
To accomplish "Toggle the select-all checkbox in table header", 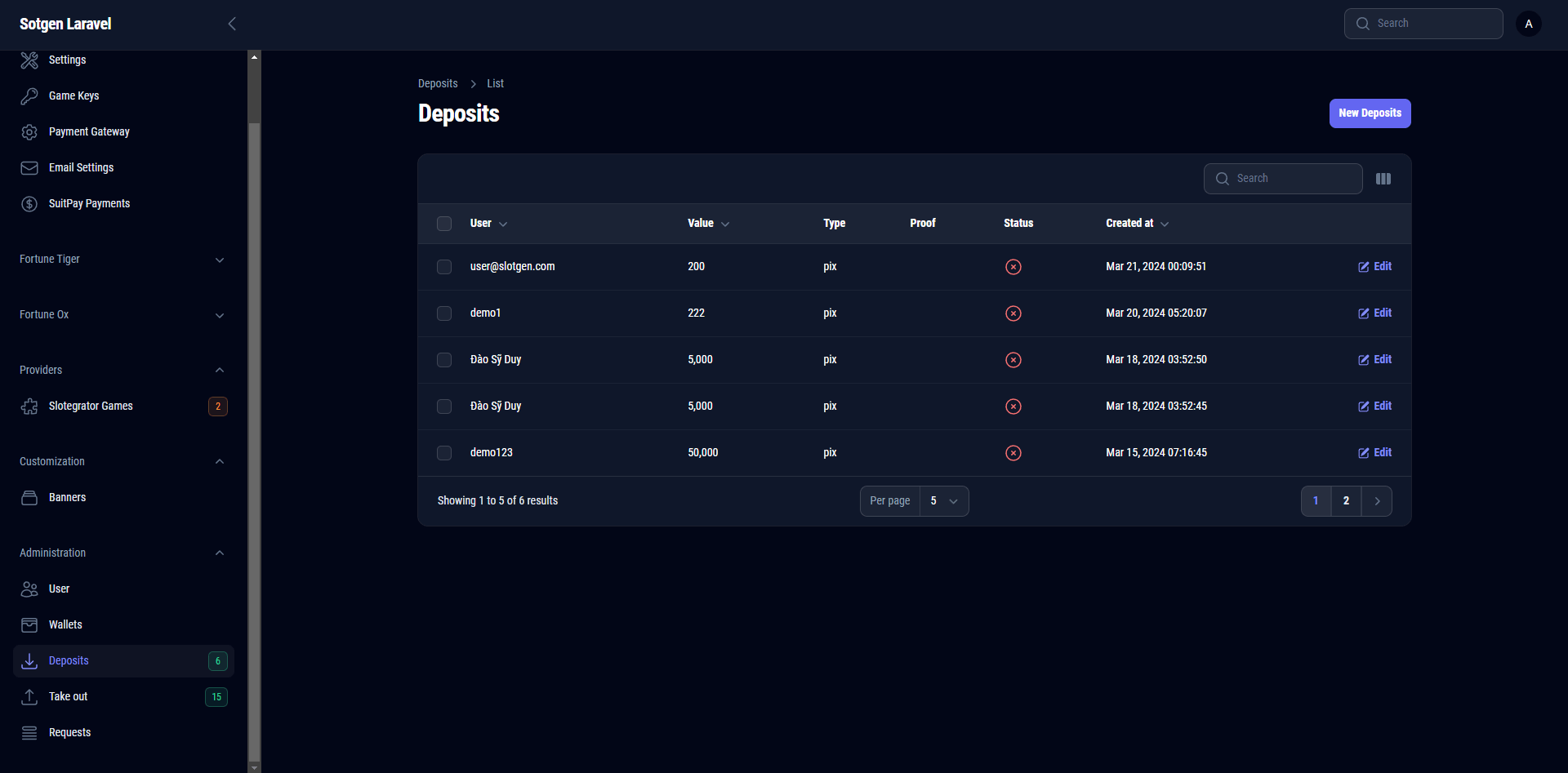I will point(444,224).
